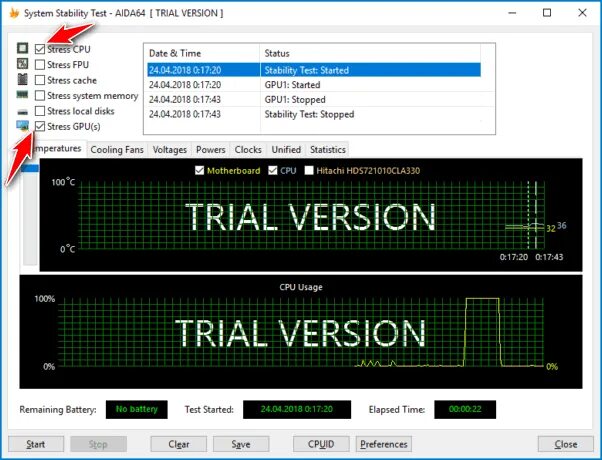Click the AIDA64 flame icon in title bar
This screenshot has width=602, height=460.
pyautogui.click(x=14, y=13)
